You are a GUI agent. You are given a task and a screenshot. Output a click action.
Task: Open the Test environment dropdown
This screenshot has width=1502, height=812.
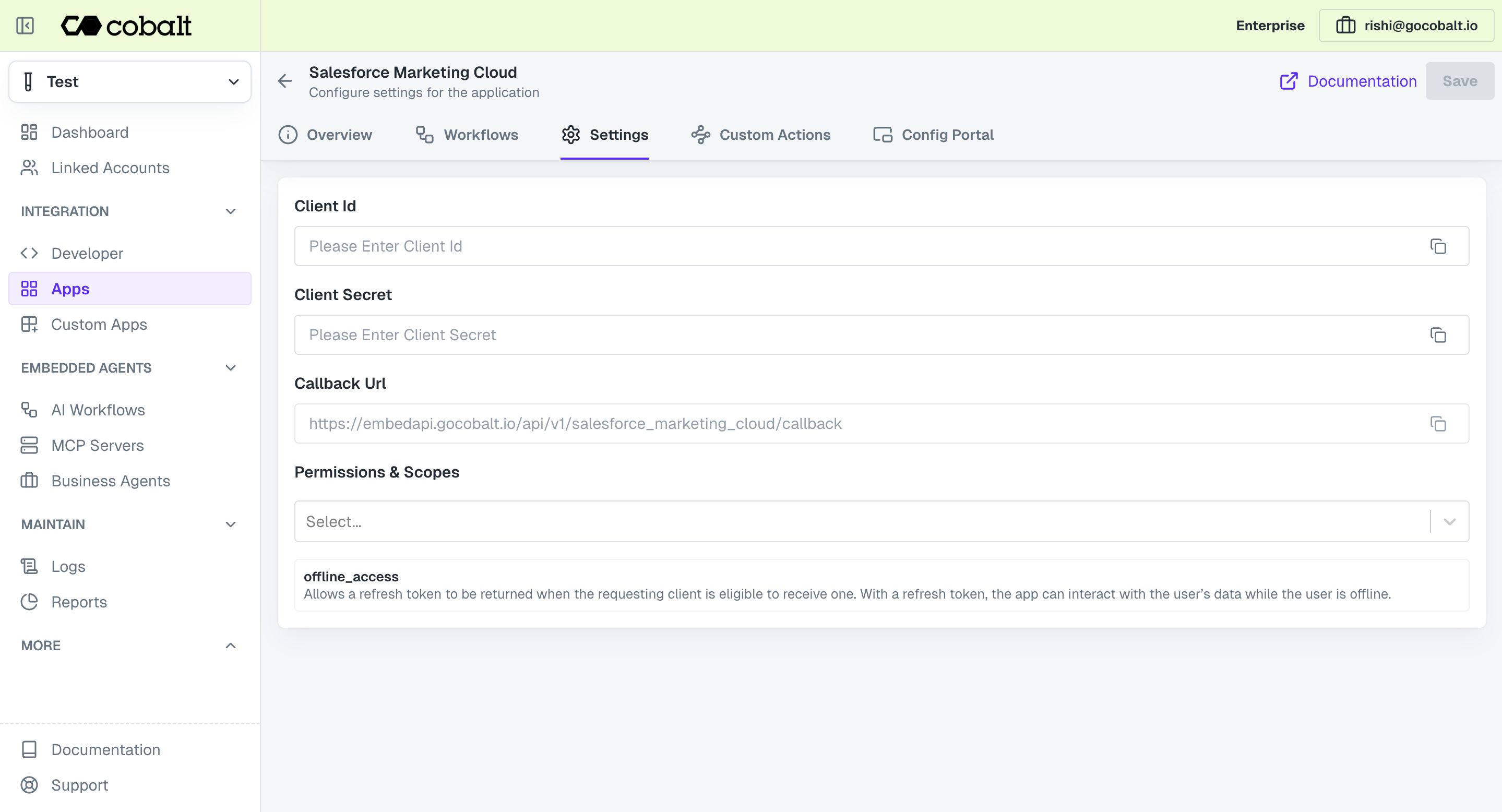point(130,81)
